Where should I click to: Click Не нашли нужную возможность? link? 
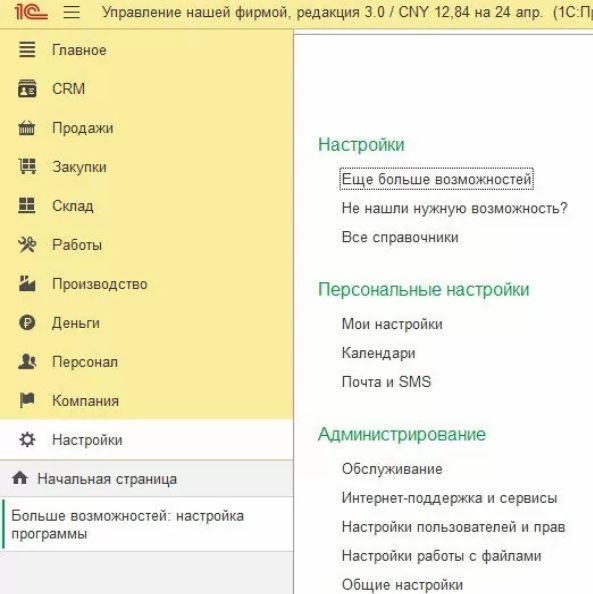tap(454, 208)
